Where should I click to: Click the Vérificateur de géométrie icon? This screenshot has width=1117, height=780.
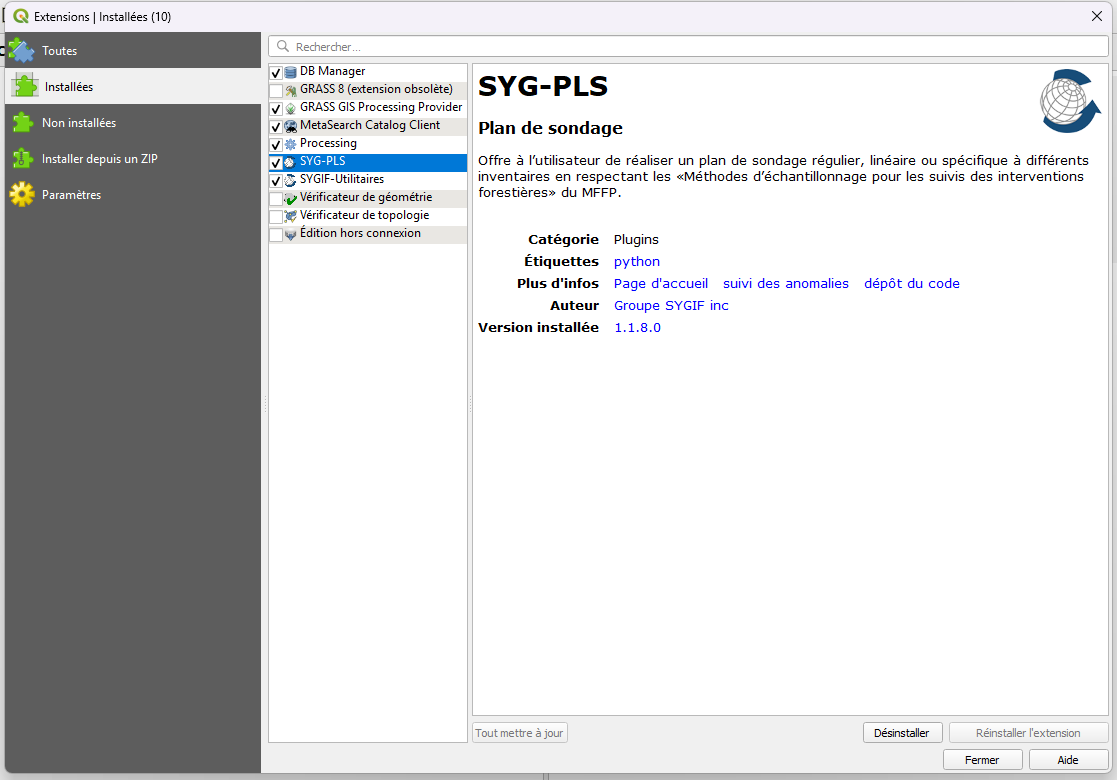click(x=291, y=198)
